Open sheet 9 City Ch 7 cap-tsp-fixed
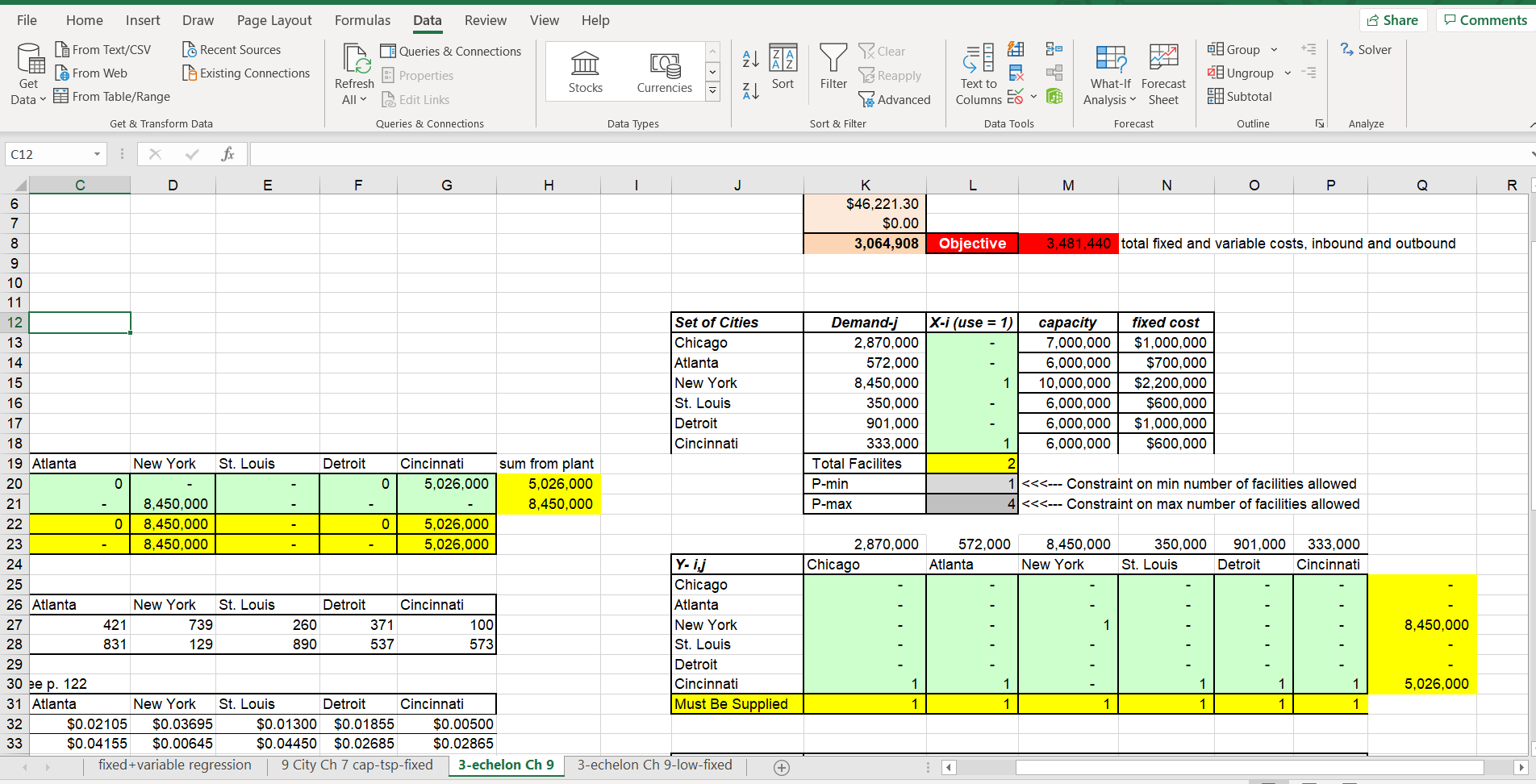Viewport: 1536px width, 784px height. [x=357, y=765]
